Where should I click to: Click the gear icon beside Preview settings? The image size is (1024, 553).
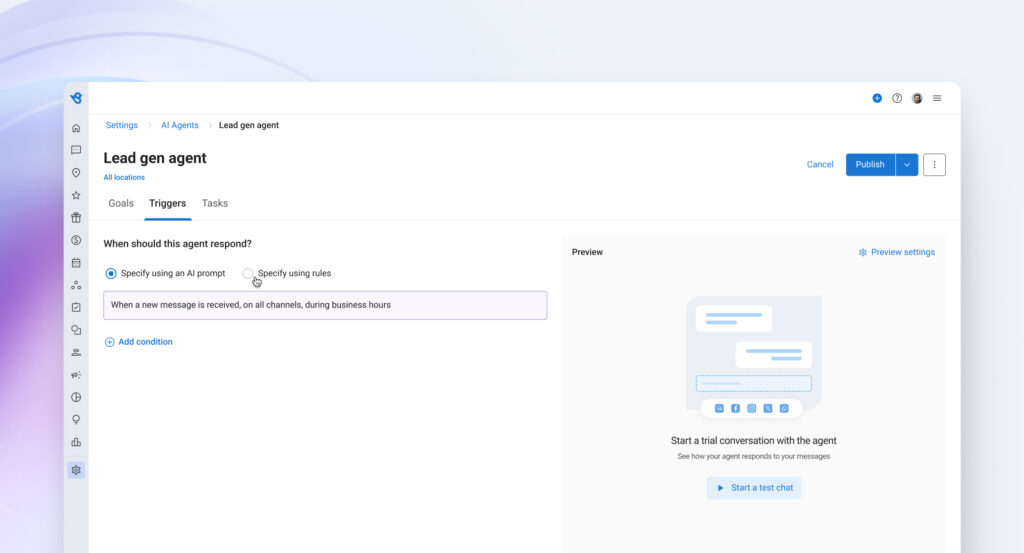(863, 252)
